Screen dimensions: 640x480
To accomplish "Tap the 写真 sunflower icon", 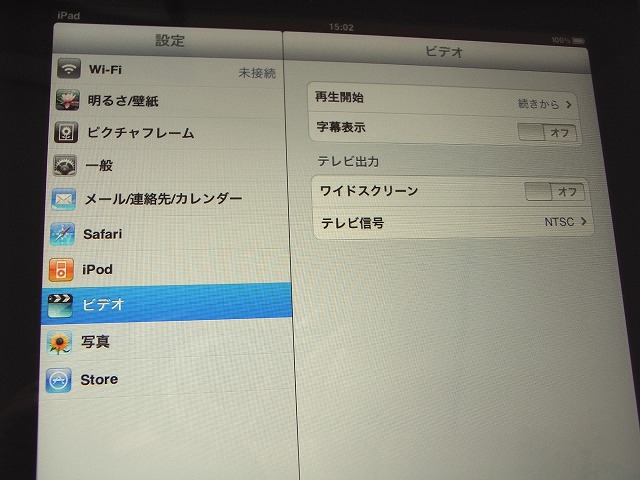I will click(60, 342).
